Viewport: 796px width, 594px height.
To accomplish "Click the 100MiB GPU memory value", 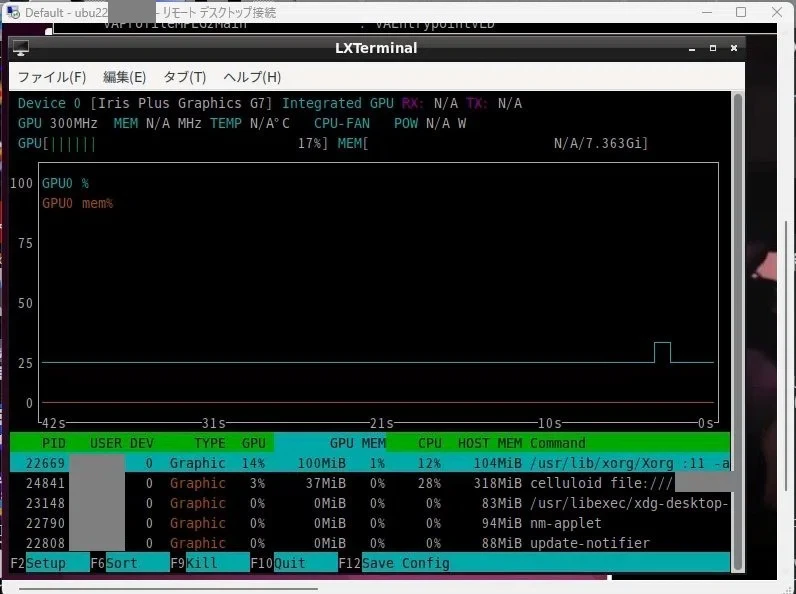I will point(322,464).
